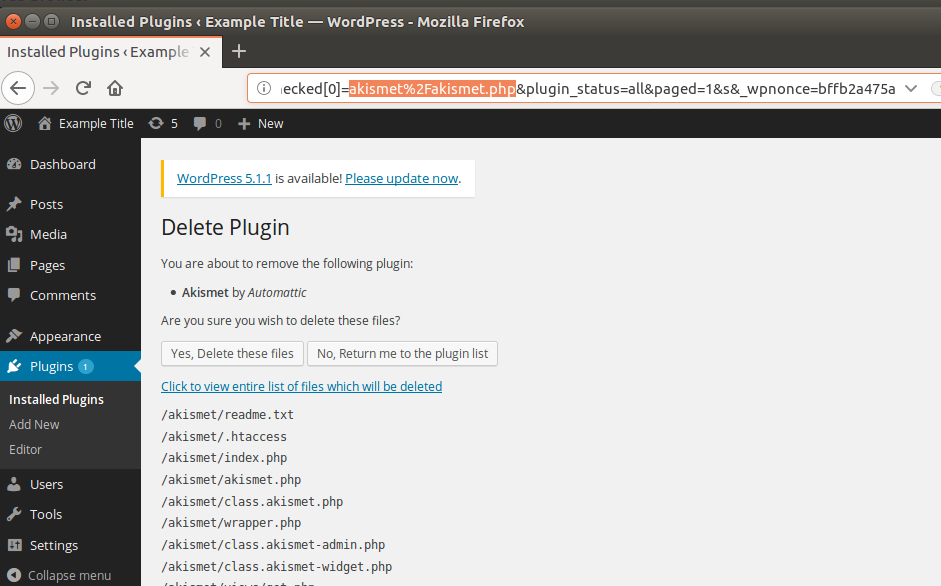Image resolution: width=941 pixels, height=586 pixels.
Task: Click Yes, Delete these files button
Action: [x=232, y=354]
